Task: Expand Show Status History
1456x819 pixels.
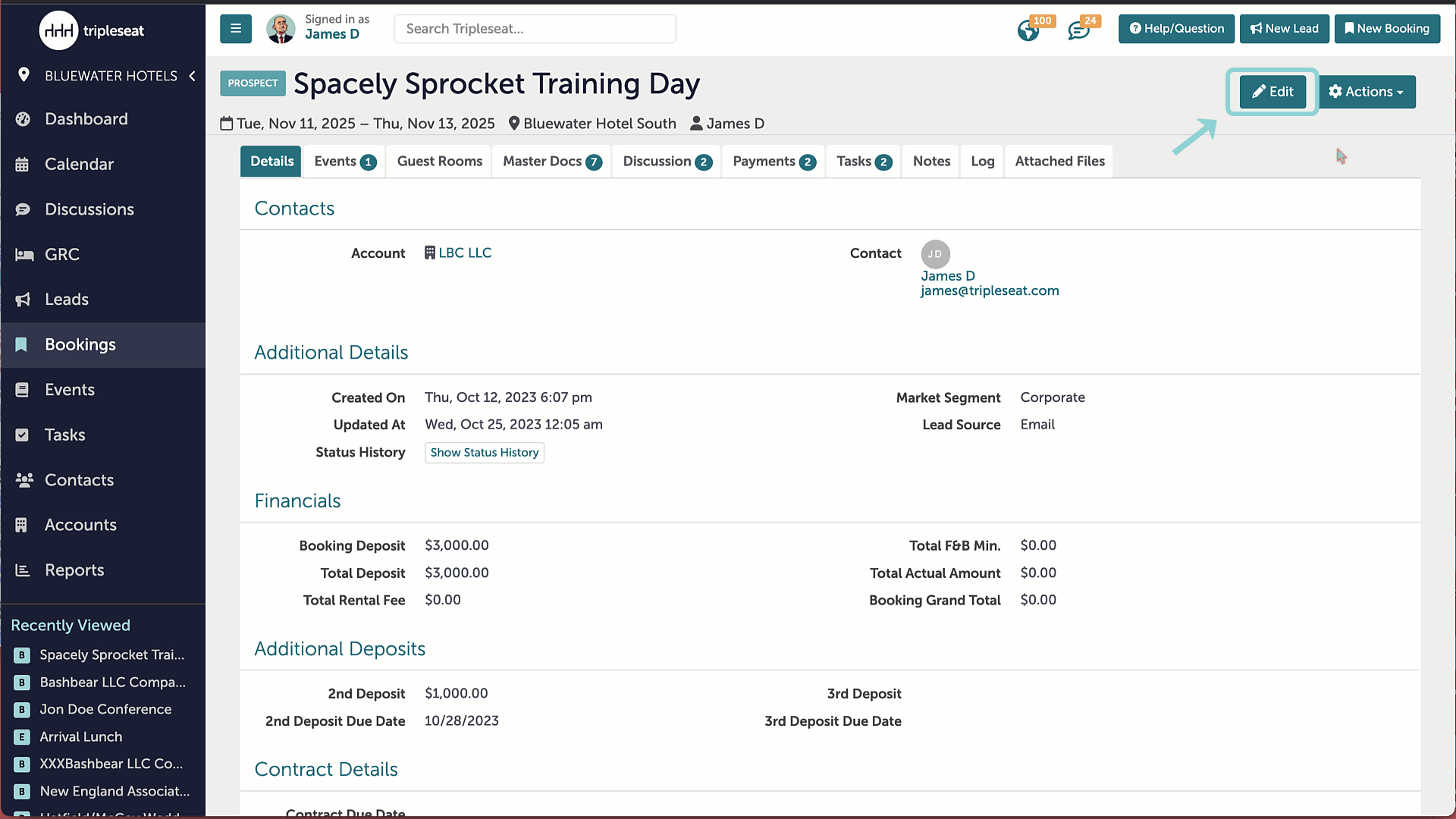Action: coord(484,453)
